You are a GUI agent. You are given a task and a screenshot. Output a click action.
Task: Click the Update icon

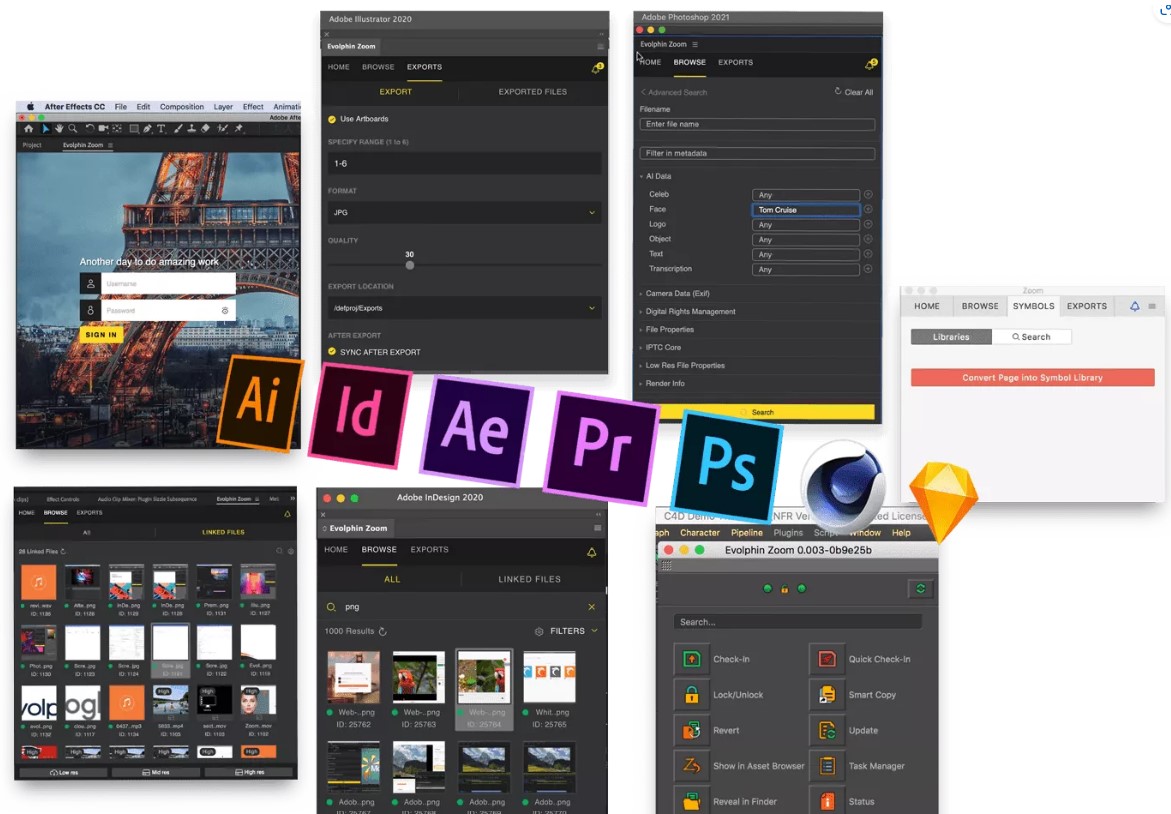point(827,730)
